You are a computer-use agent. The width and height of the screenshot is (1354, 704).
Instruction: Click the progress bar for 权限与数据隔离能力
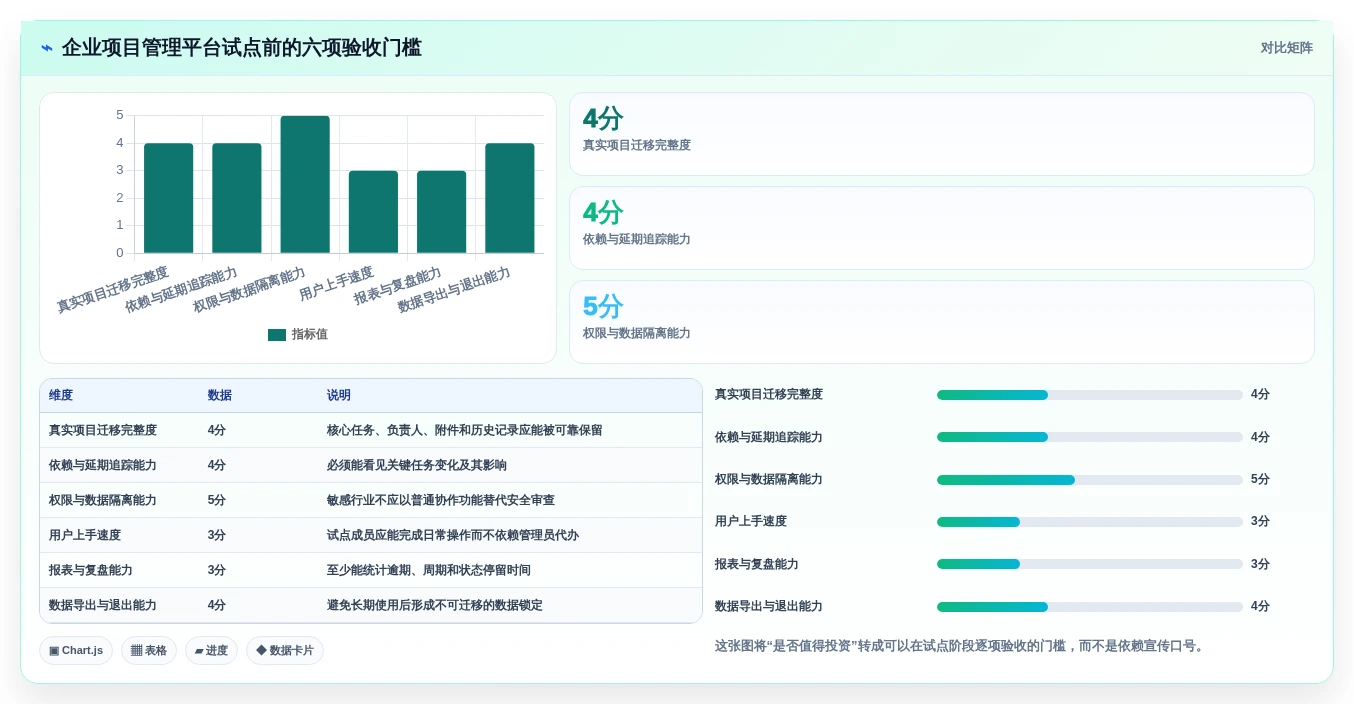[x=1090, y=480]
